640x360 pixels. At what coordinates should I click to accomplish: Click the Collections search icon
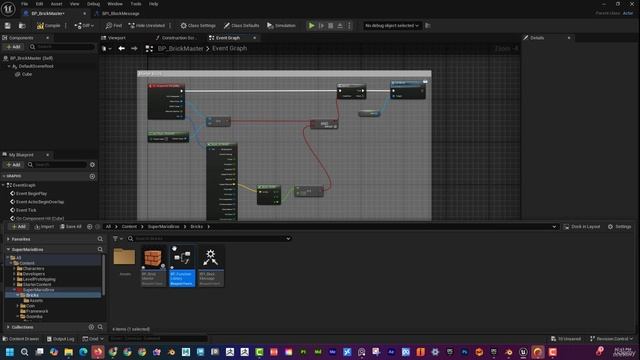pos(100,327)
